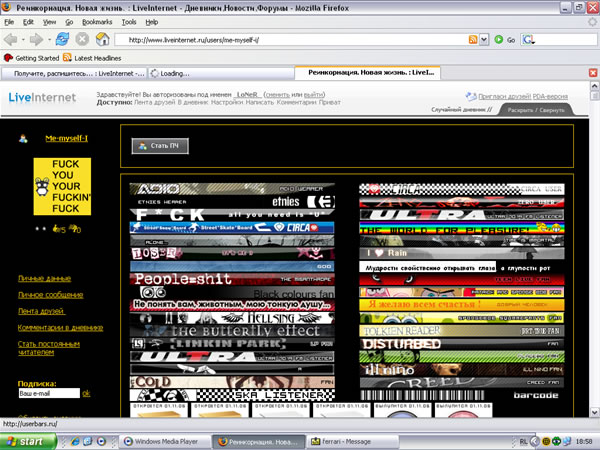Click the выйти logout link
600x450 pixels.
coord(313,95)
